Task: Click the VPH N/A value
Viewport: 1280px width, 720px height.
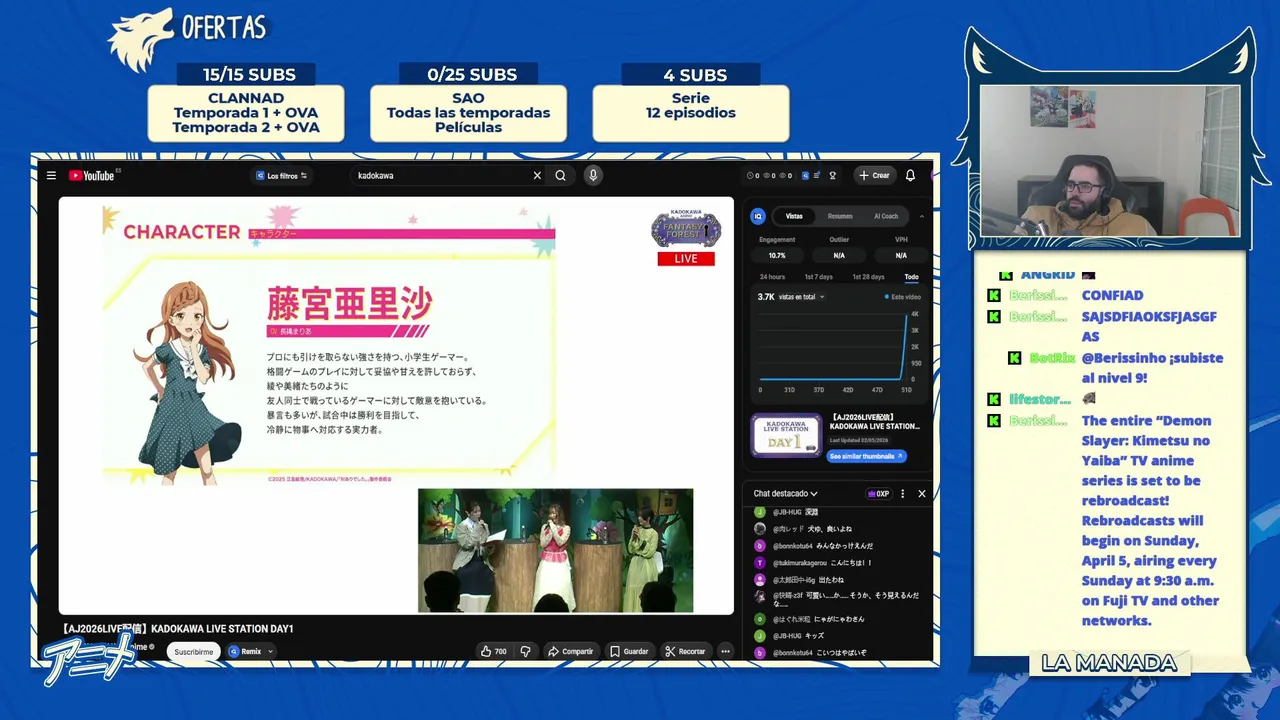Action: 901,255
